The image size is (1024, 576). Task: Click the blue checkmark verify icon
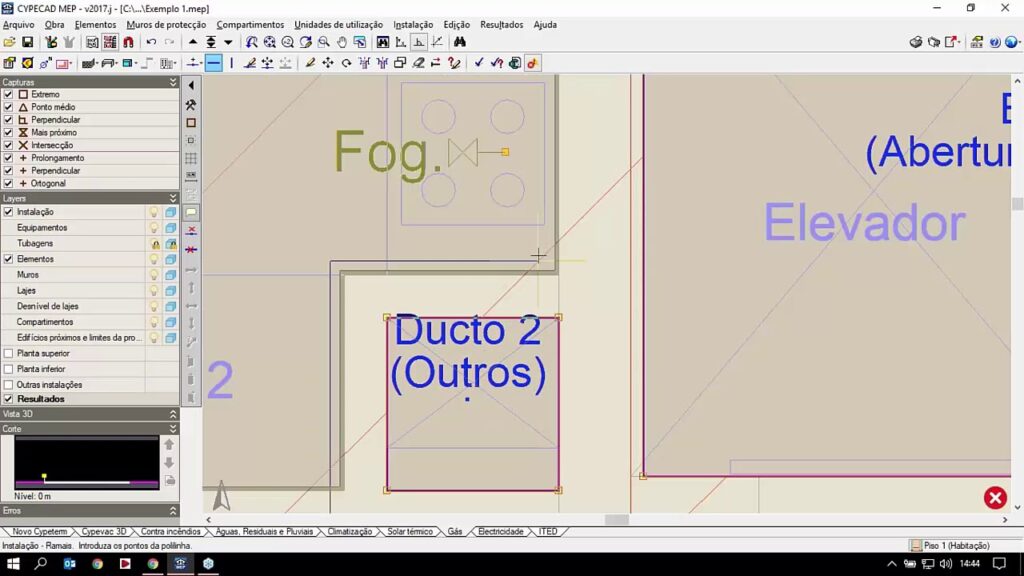[479, 63]
